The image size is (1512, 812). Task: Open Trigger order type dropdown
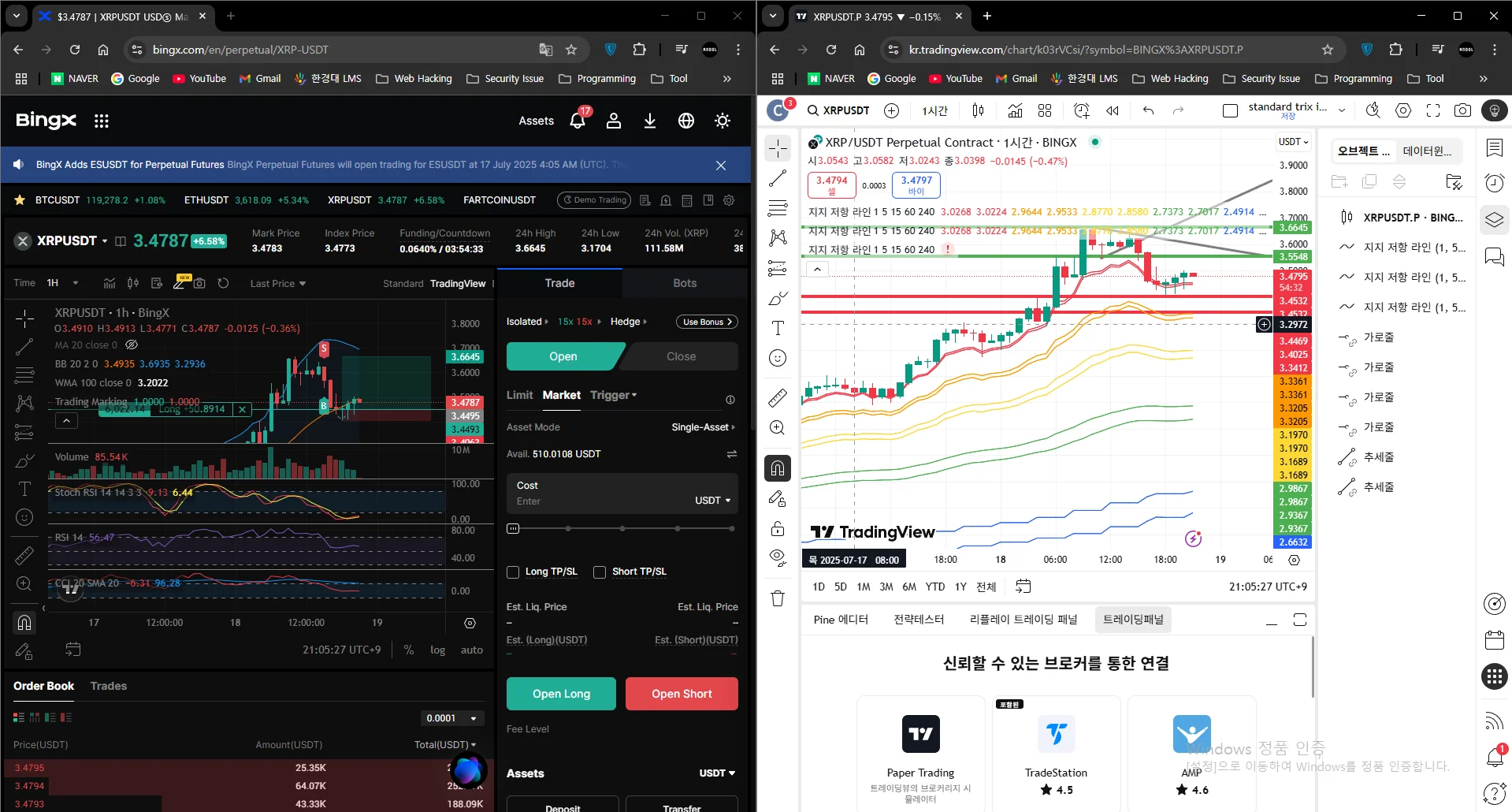click(614, 395)
